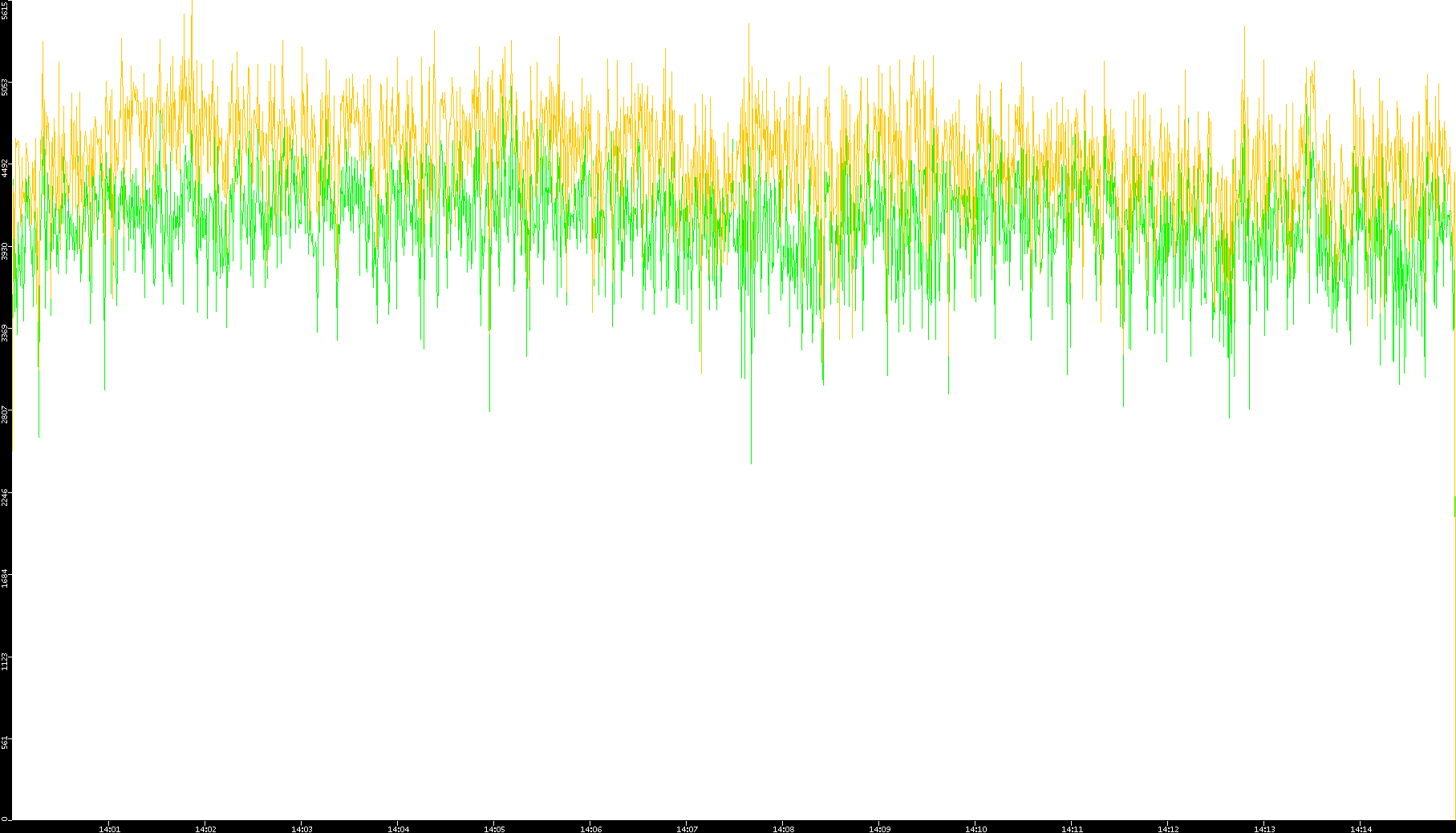Click the 561 value axis label
Screen dimensions: 1456x833
tap(5, 742)
